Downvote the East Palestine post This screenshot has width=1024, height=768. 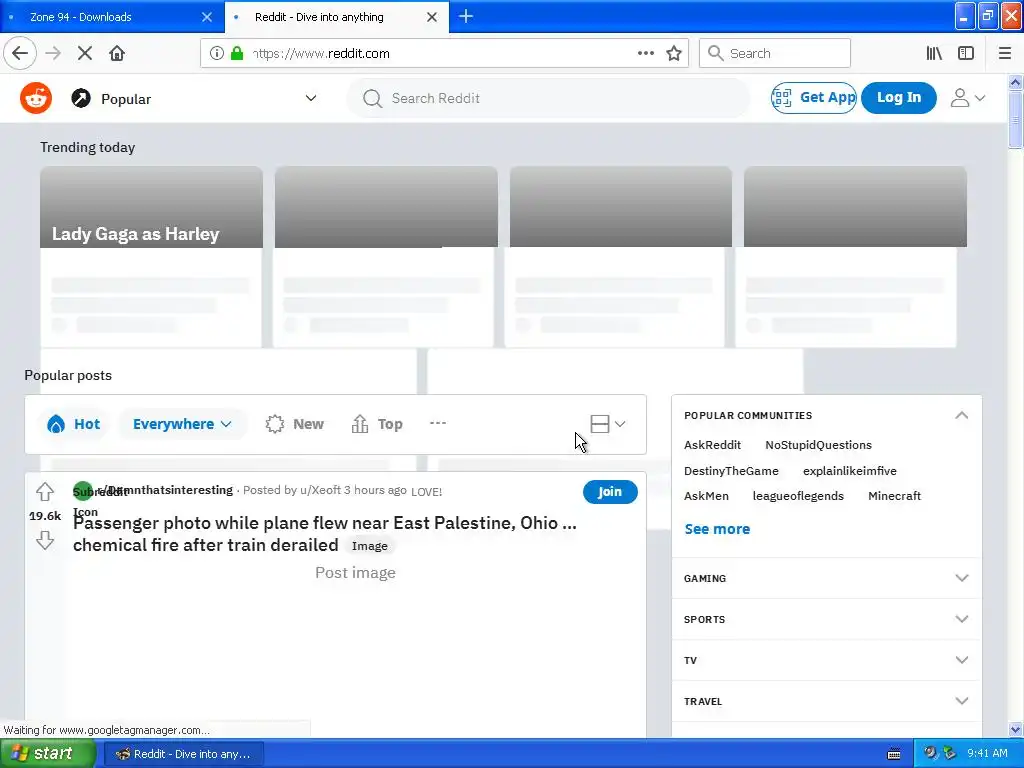44,540
